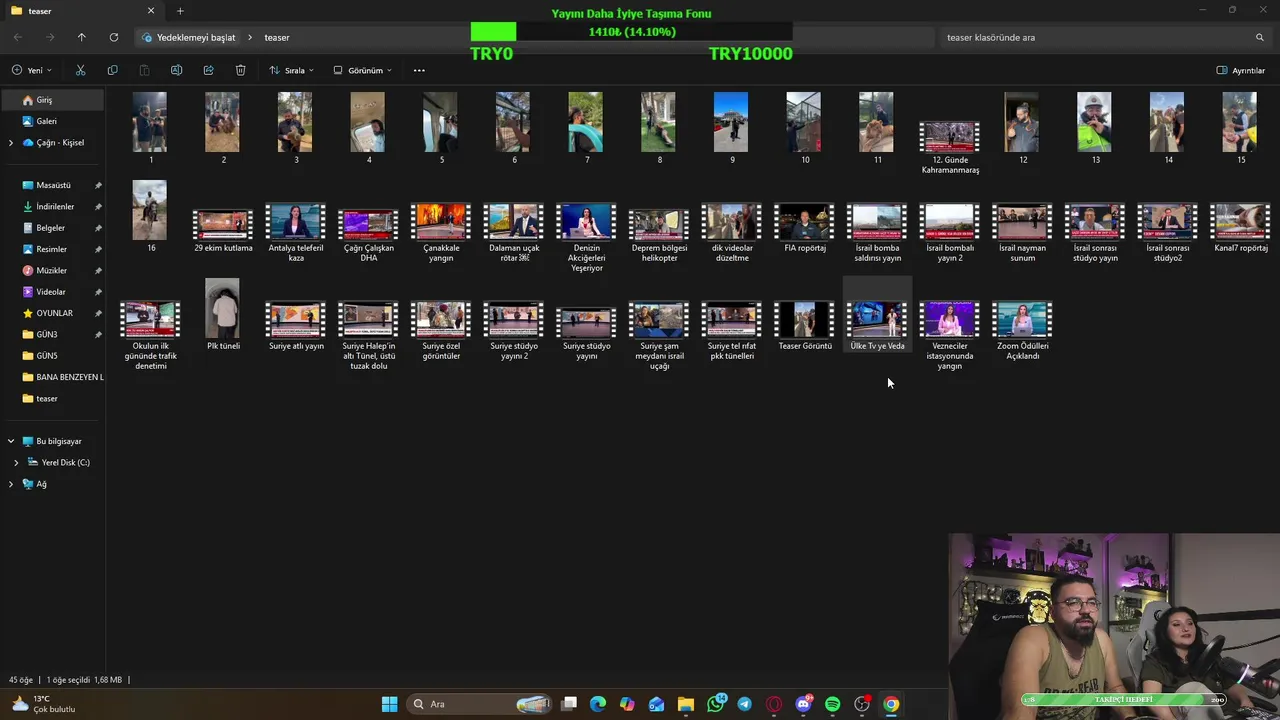Open File Explorer taskbar icon
1280x720 pixels.
point(686,704)
